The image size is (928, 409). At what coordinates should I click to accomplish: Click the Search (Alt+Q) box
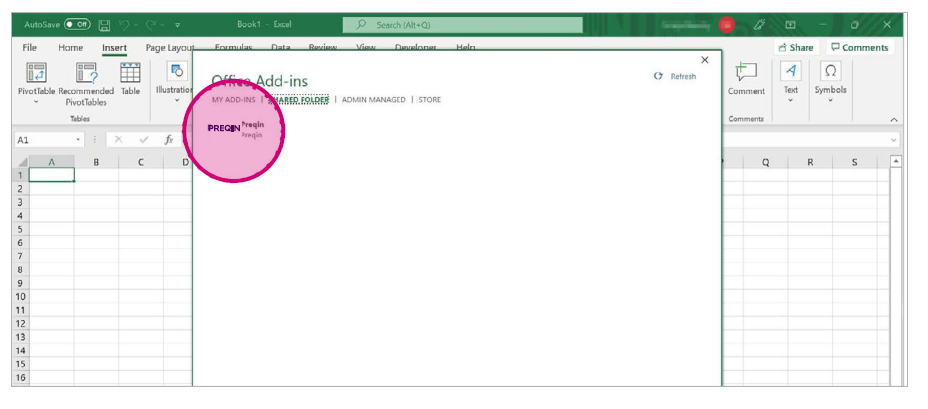pos(462,25)
